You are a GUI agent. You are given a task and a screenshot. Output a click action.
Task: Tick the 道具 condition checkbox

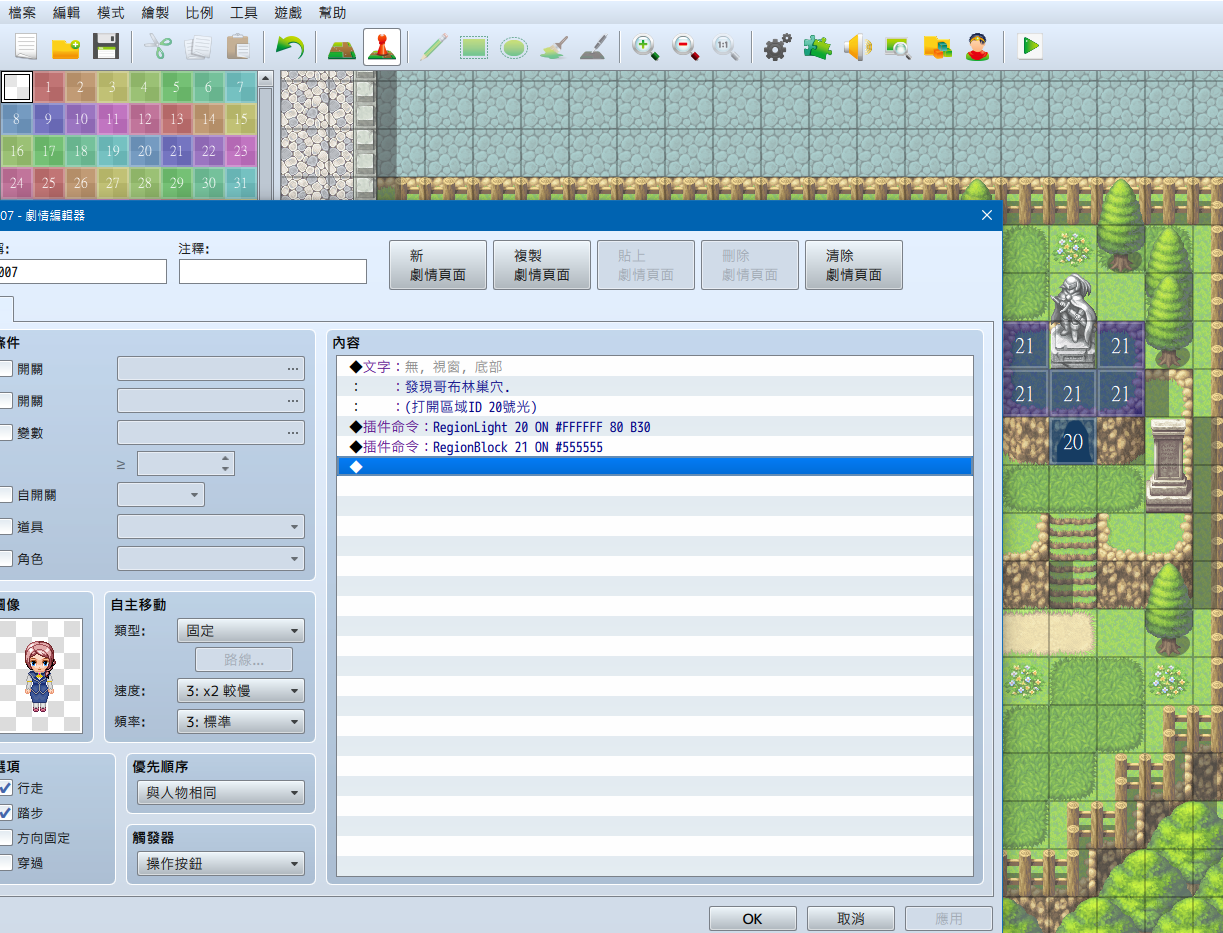6,527
